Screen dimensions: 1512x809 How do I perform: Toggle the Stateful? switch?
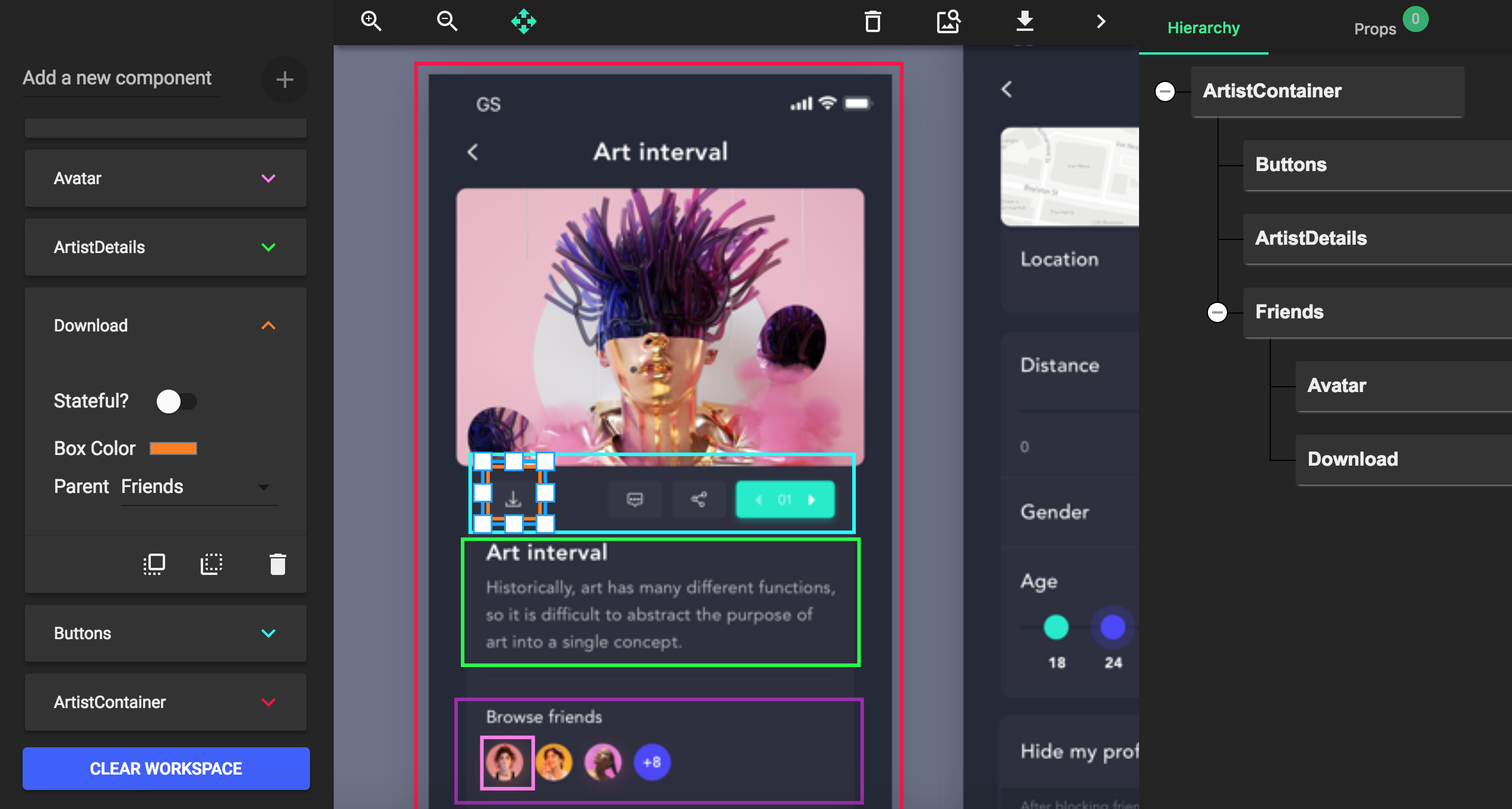click(176, 402)
